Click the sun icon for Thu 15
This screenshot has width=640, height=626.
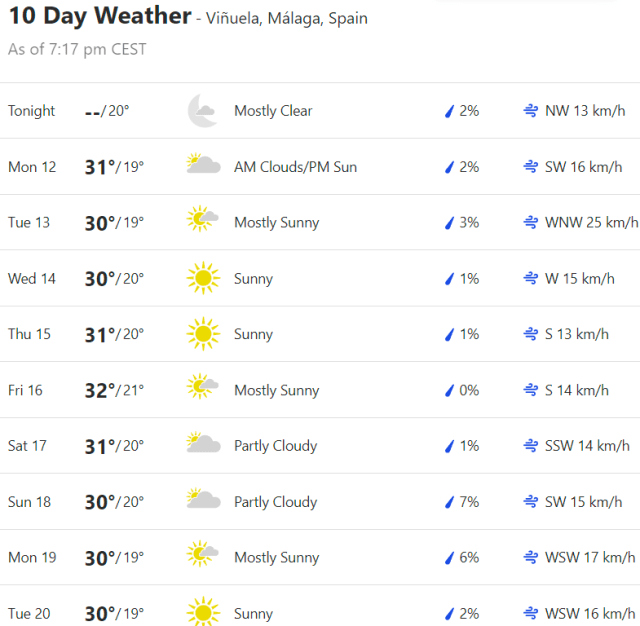[x=203, y=334]
